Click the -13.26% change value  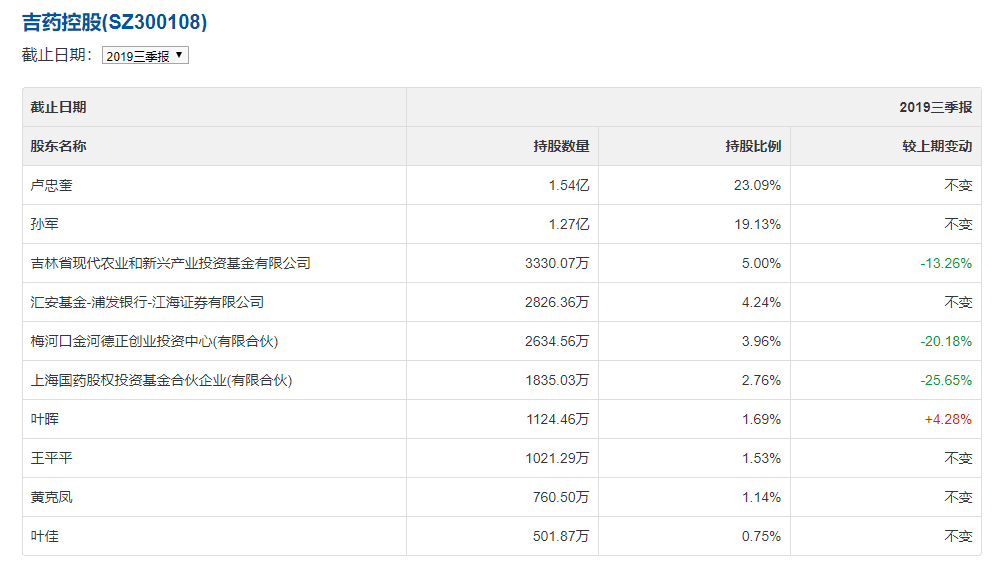946,263
